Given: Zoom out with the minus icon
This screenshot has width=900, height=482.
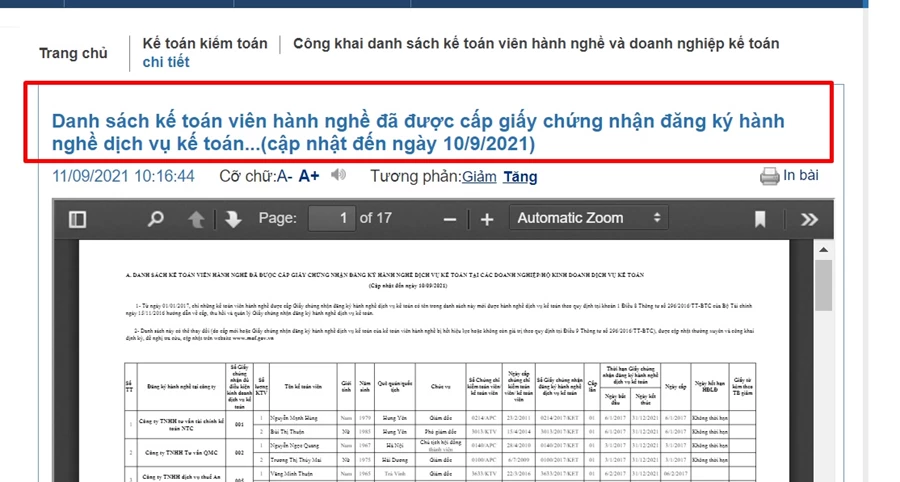Looking at the screenshot, I should click(450, 220).
